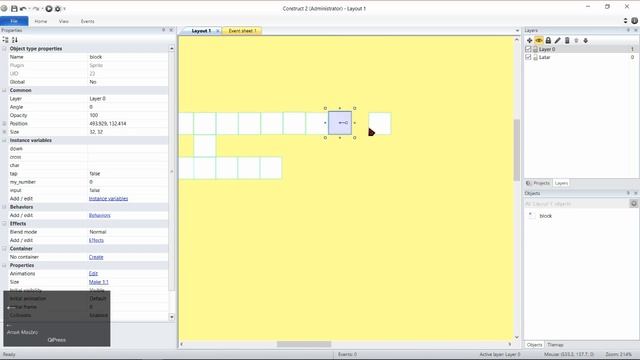Close the Properties panel
The image size is (640, 360).
pos(171,30)
